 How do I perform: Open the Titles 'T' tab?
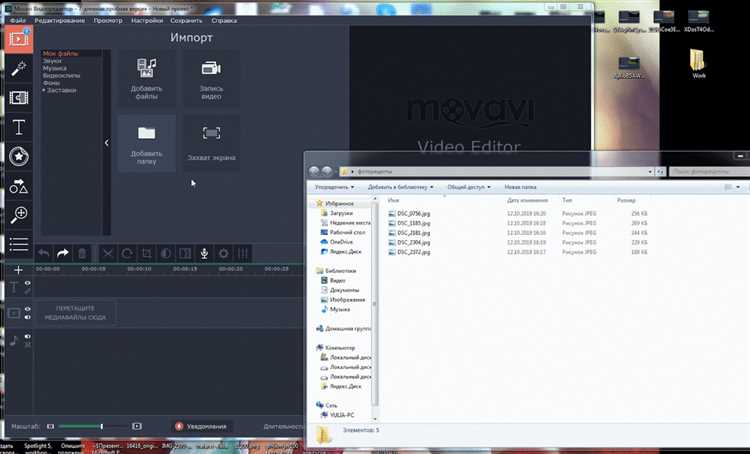[19, 127]
